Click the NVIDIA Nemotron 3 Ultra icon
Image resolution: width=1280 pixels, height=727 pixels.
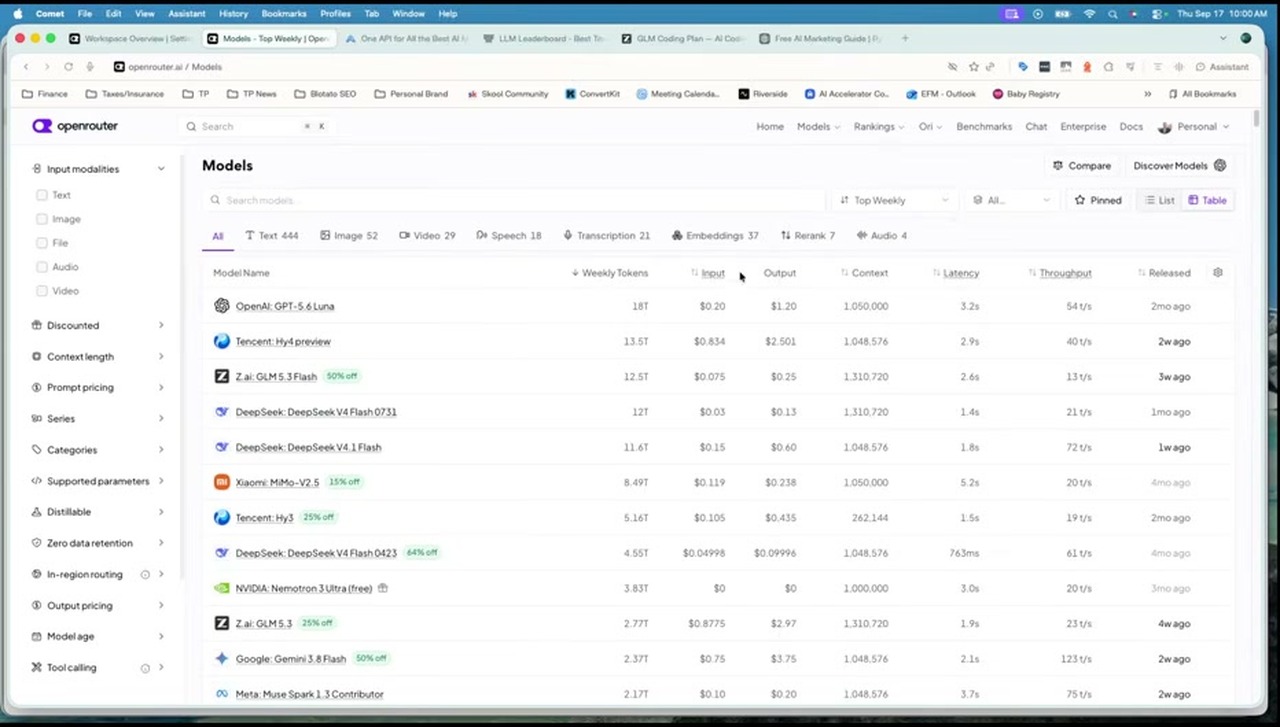pos(222,588)
